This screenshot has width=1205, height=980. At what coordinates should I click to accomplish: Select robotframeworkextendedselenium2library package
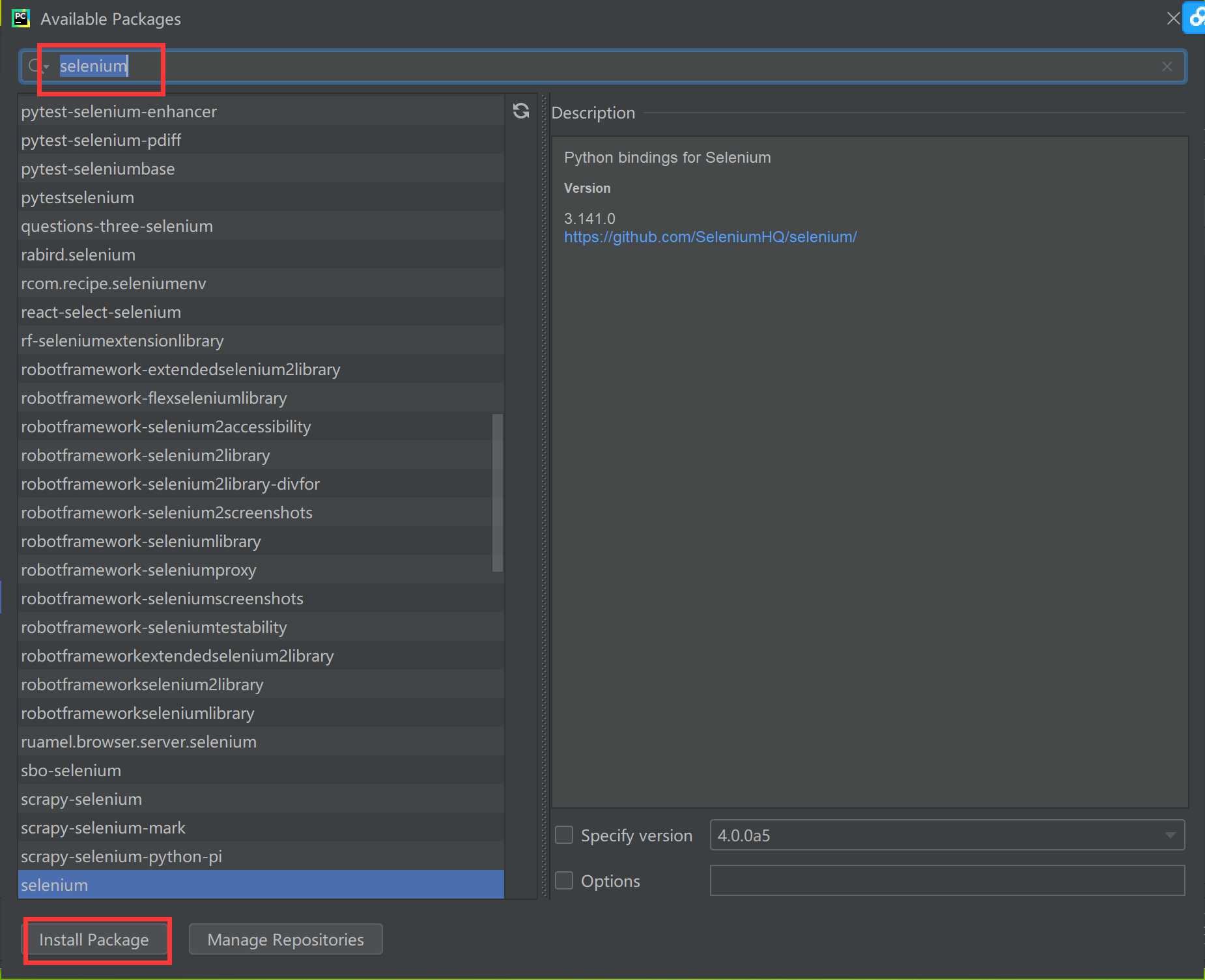[261, 656]
